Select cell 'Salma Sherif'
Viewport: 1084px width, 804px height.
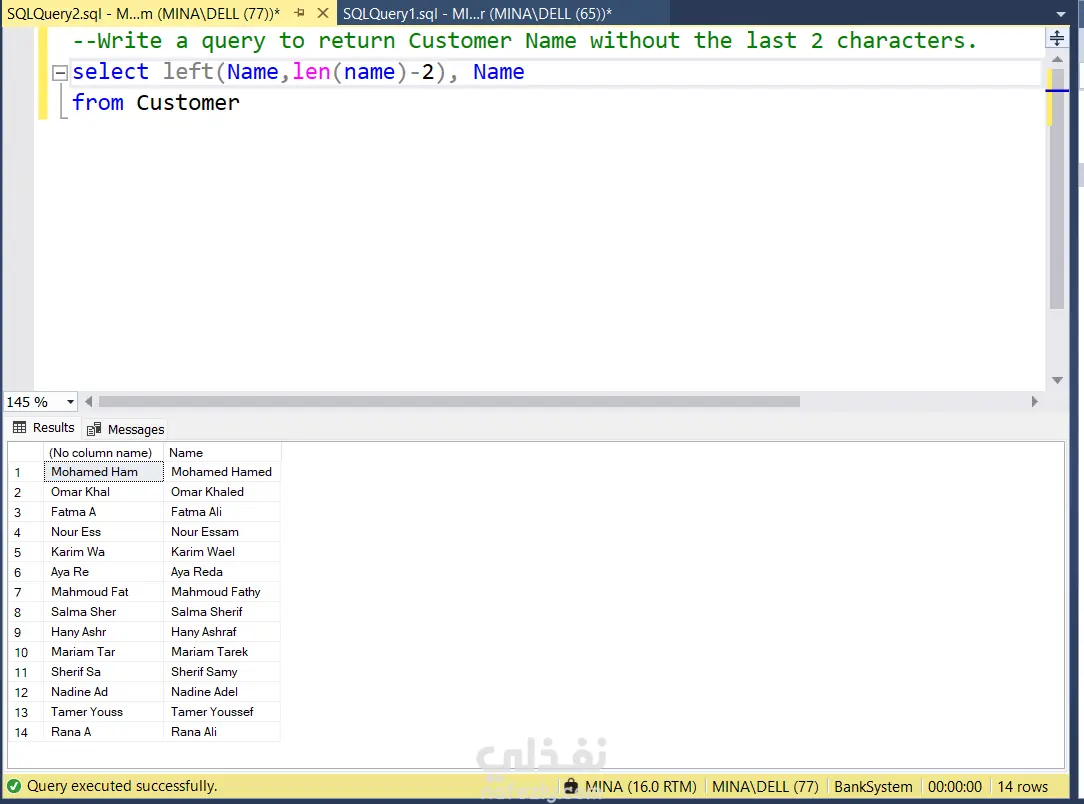[222, 613]
